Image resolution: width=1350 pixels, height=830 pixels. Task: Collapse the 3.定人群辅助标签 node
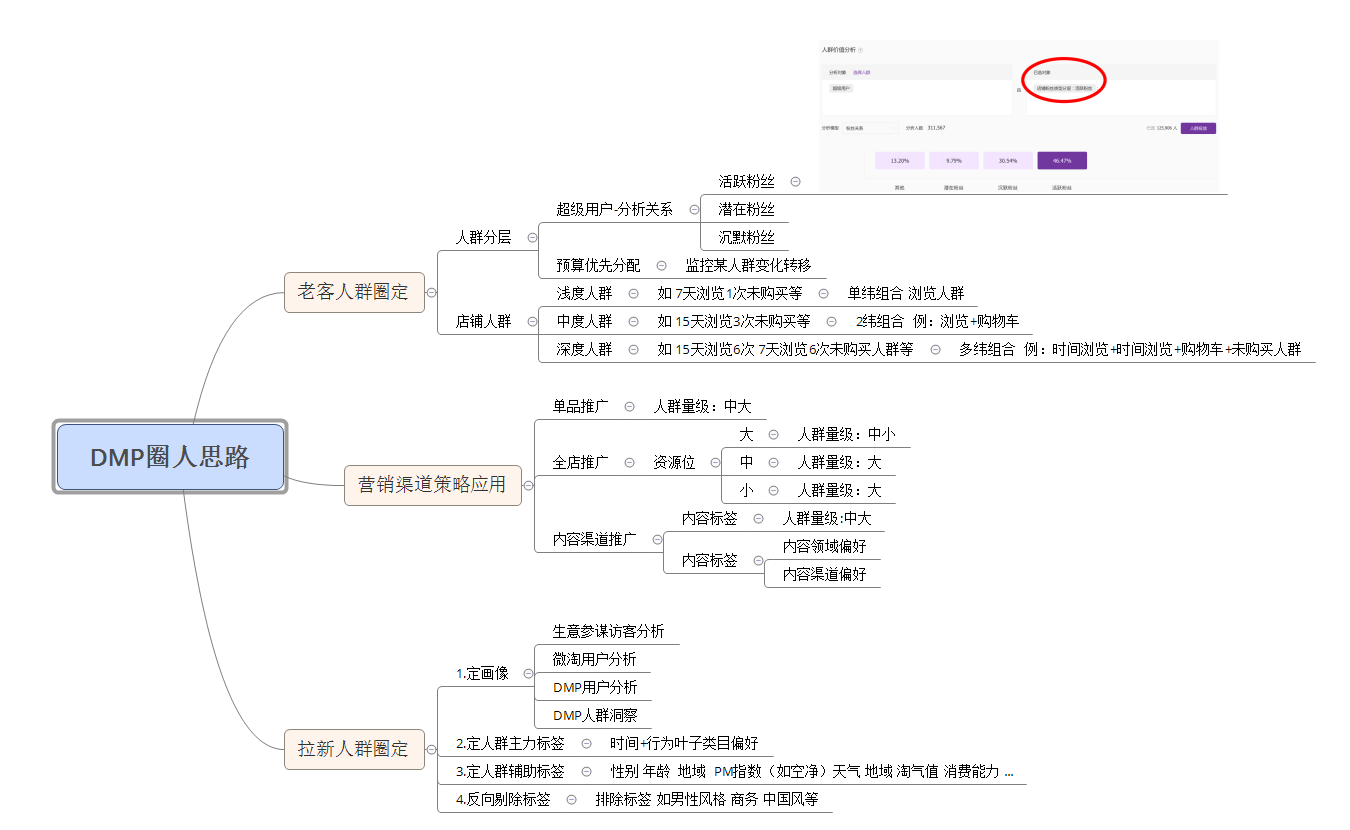[x=586, y=772]
